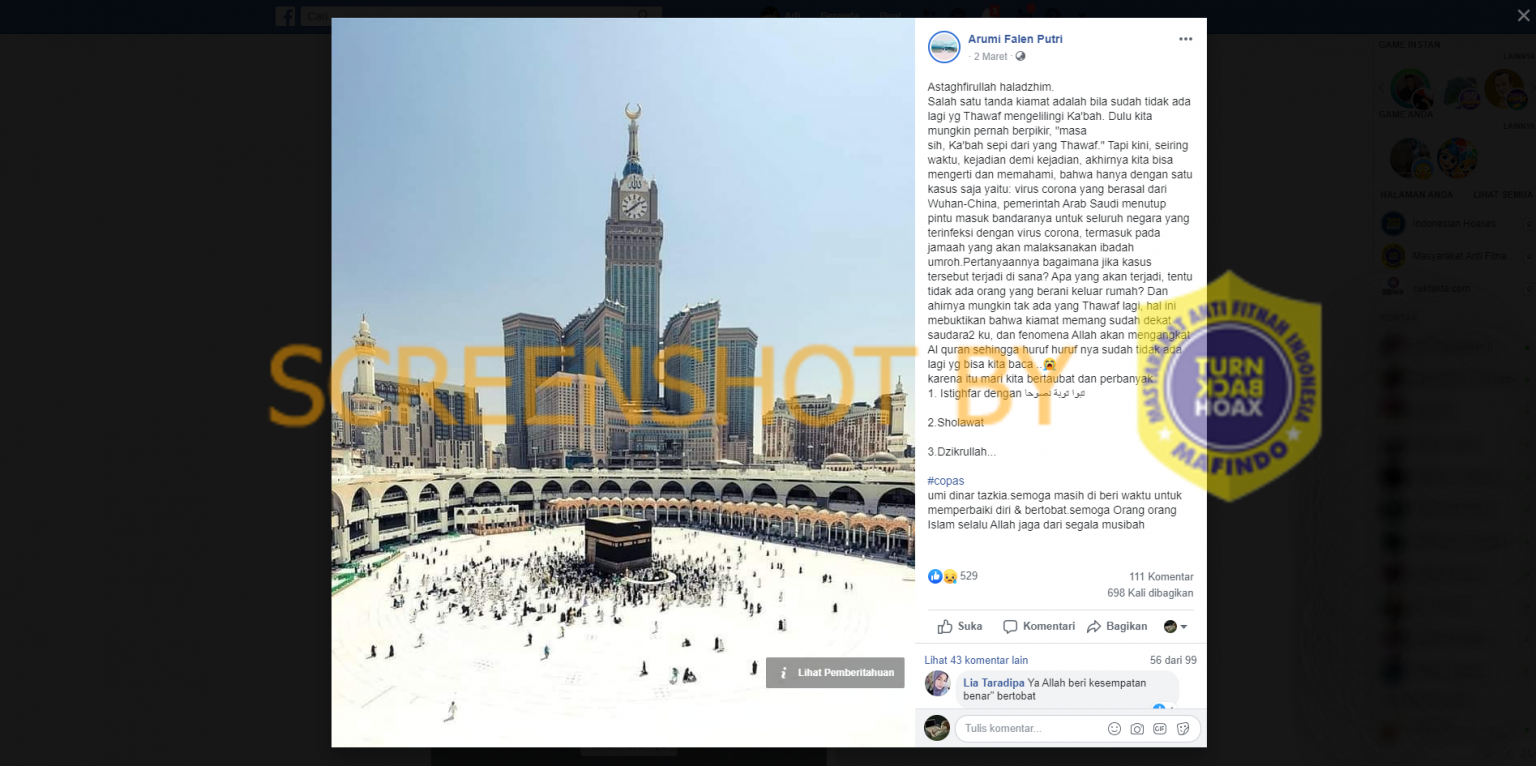This screenshot has height=766, width=1536.
Task: Insert an emoji in the comment
Action: [x=1114, y=729]
